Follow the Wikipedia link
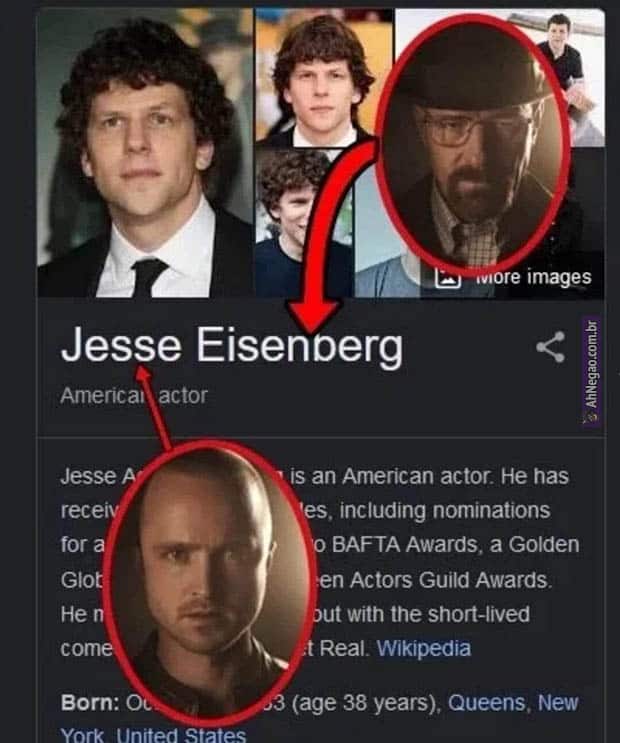This screenshot has width=620, height=743. coord(424,648)
